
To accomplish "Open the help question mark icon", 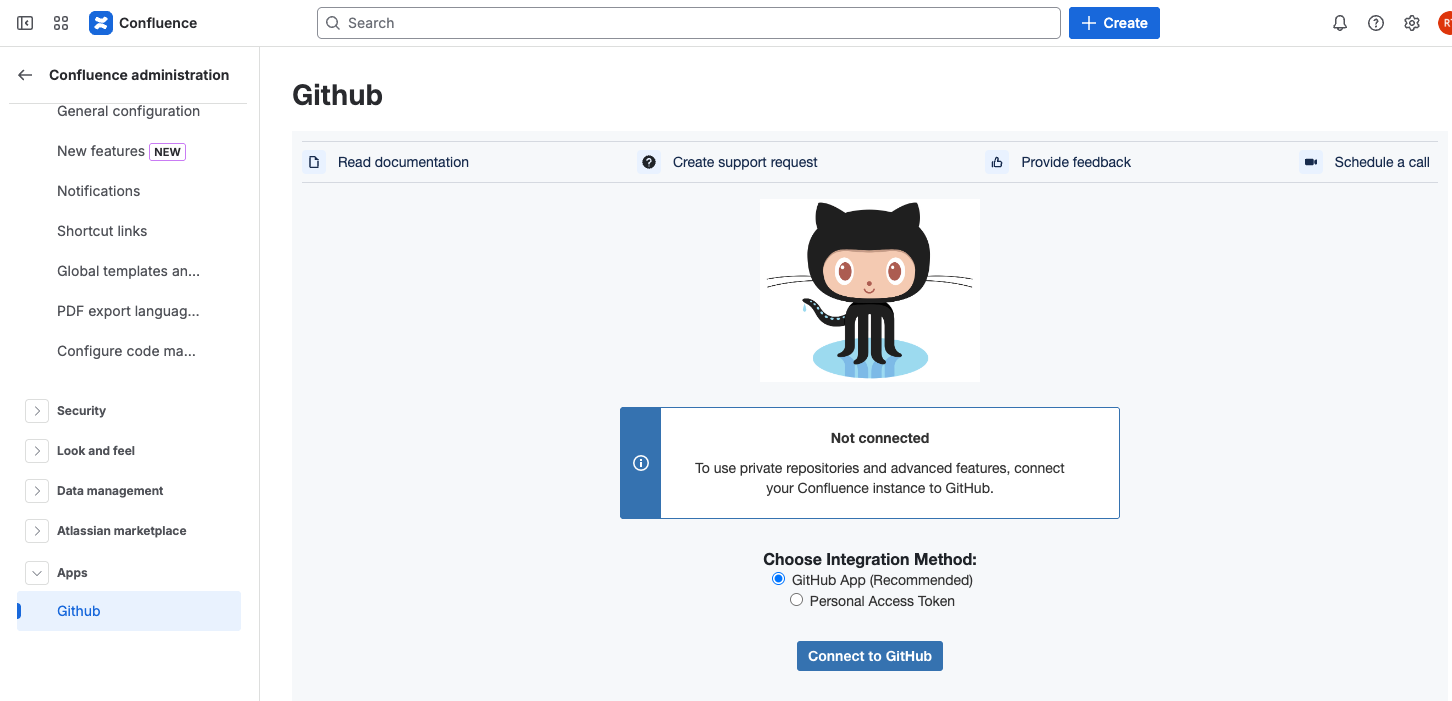I will pyautogui.click(x=1376, y=23).
